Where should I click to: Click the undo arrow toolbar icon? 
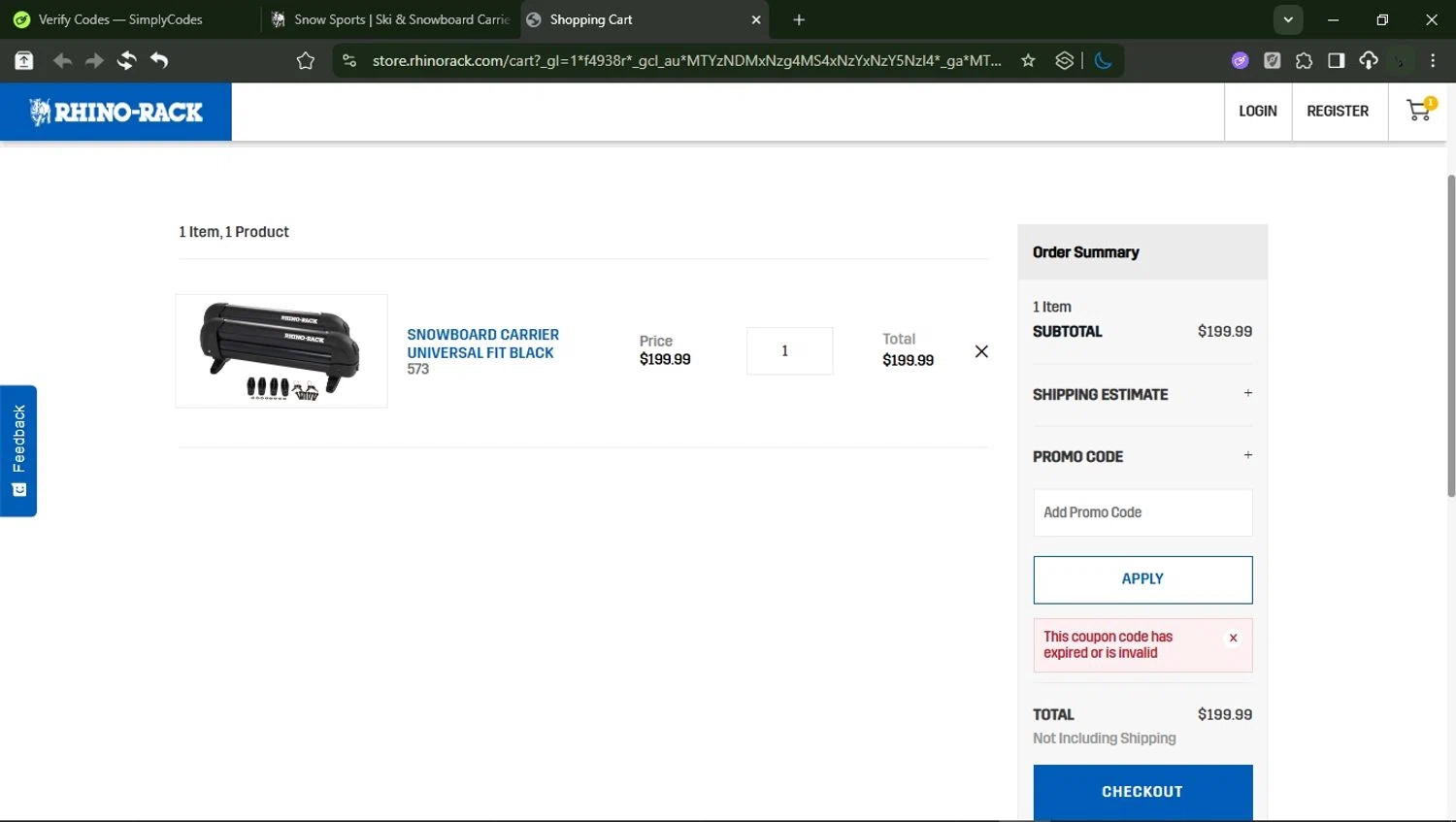click(x=159, y=60)
